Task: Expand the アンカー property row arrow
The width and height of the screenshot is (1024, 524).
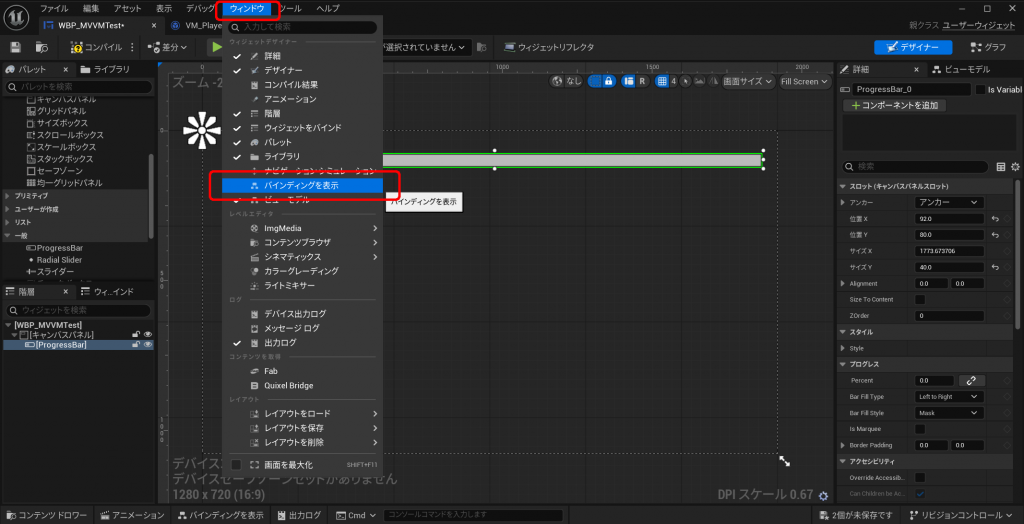Action: pyautogui.click(x=841, y=202)
